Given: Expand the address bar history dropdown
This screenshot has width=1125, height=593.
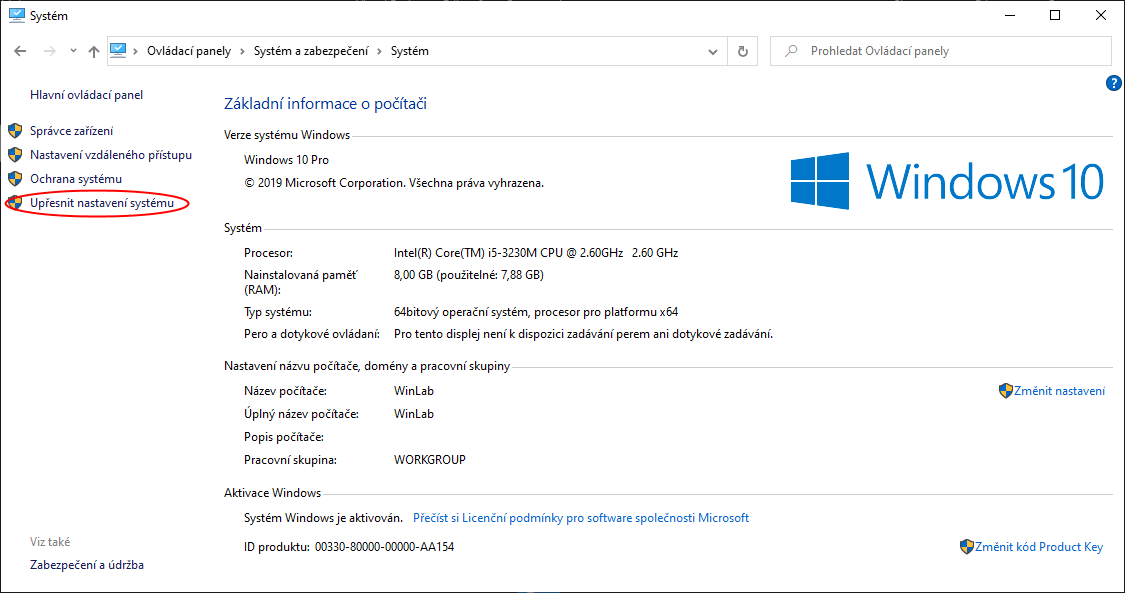Looking at the screenshot, I should coord(713,51).
